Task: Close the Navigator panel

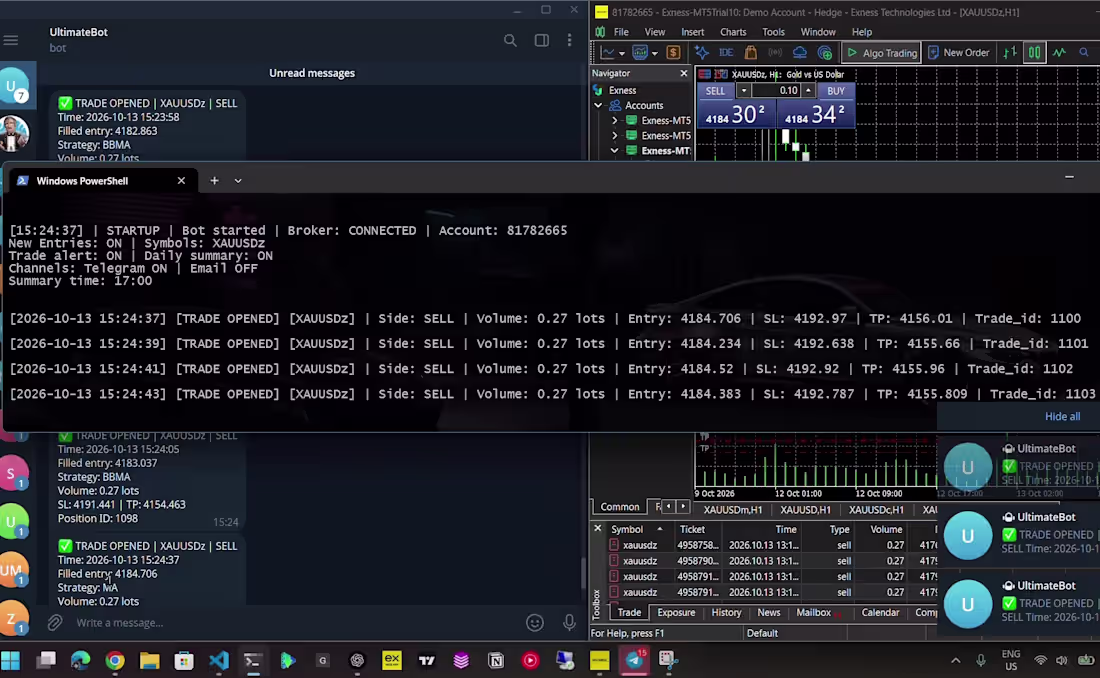Action: click(684, 73)
